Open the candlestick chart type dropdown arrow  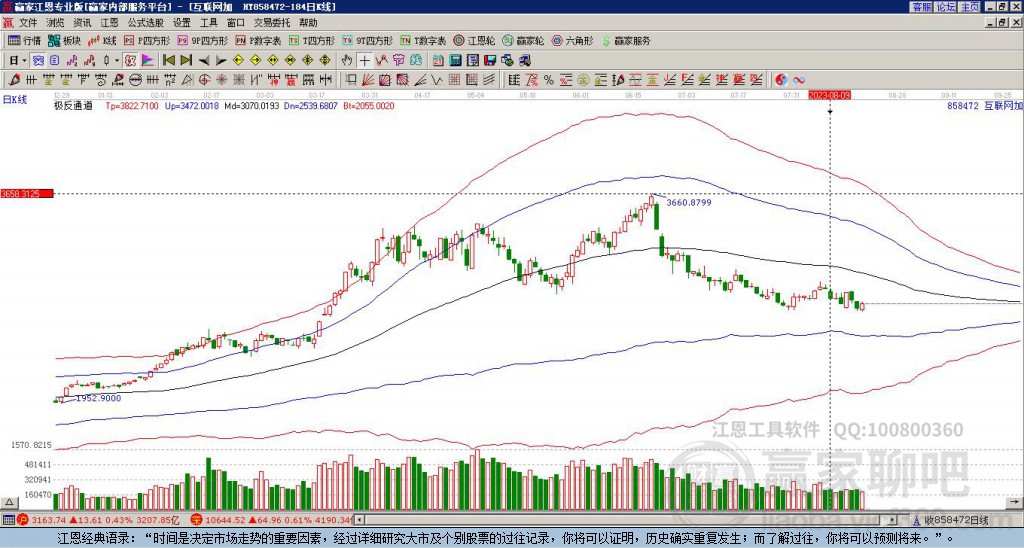(117, 60)
